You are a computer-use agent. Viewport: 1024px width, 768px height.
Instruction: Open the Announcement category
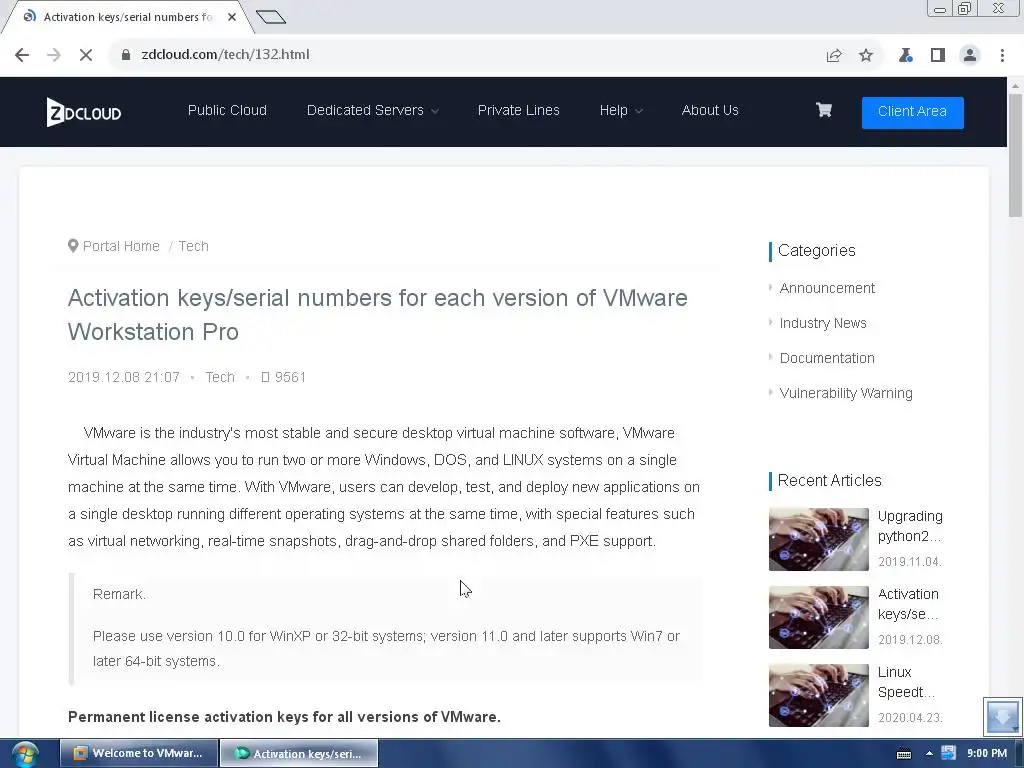(827, 288)
